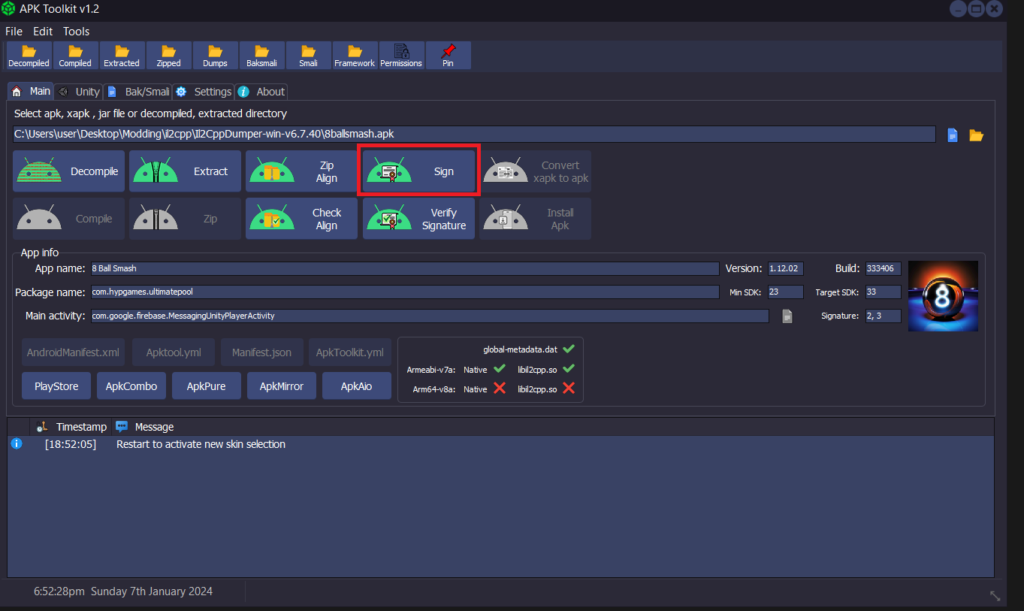
Task: Click the Zip Align button
Action: (x=301, y=171)
